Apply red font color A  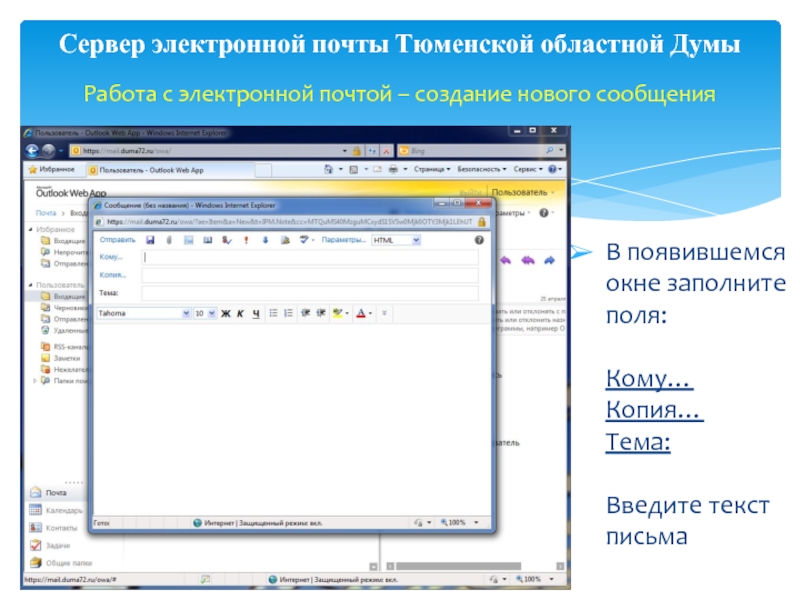[361, 313]
